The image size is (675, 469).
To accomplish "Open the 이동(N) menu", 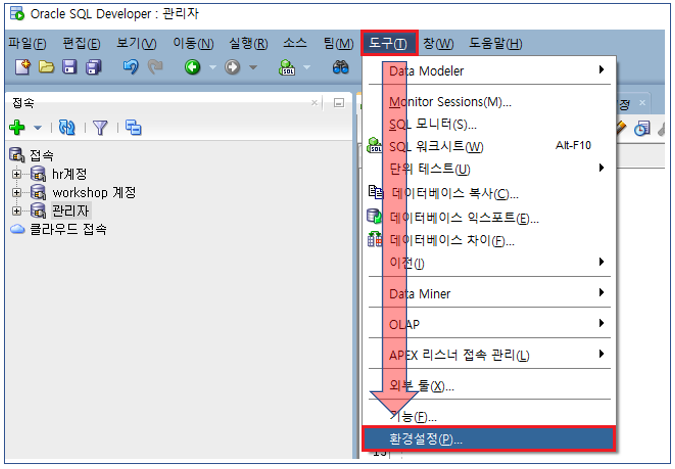I will pyautogui.click(x=193, y=43).
